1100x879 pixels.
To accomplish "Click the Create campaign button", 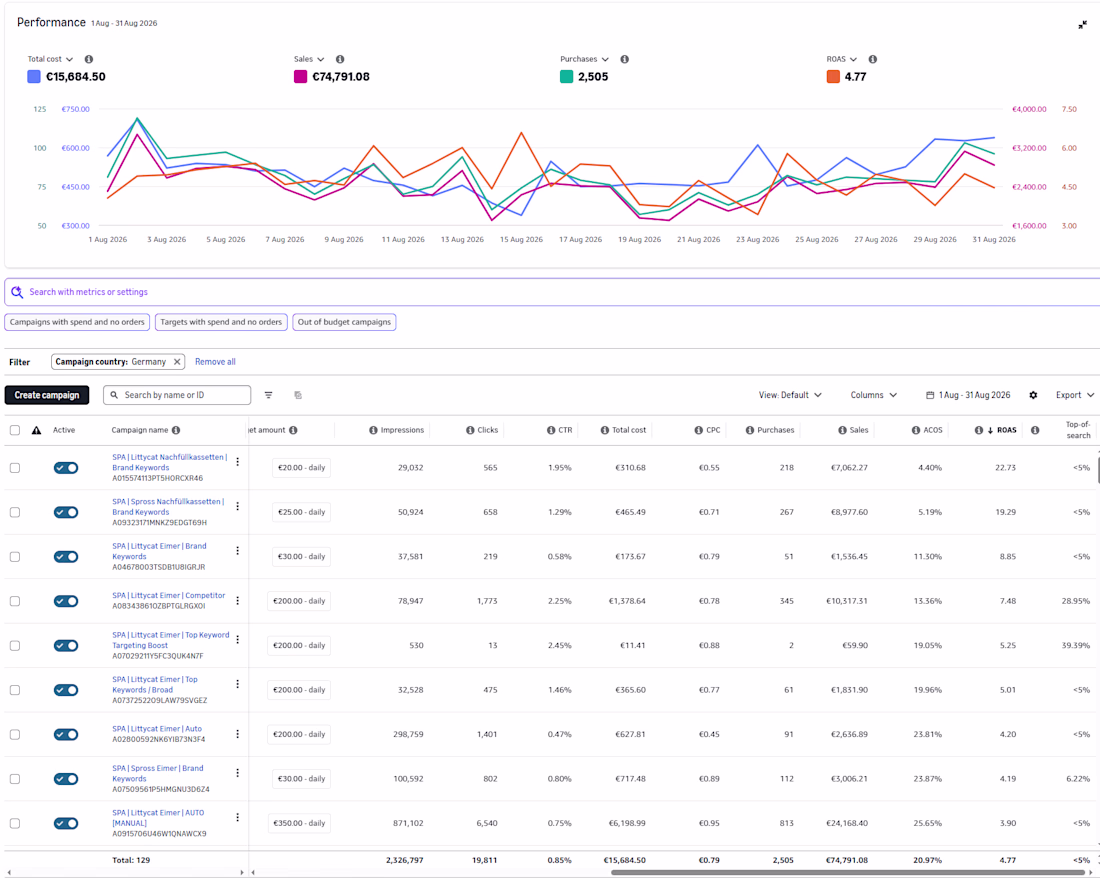I will (x=47, y=395).
